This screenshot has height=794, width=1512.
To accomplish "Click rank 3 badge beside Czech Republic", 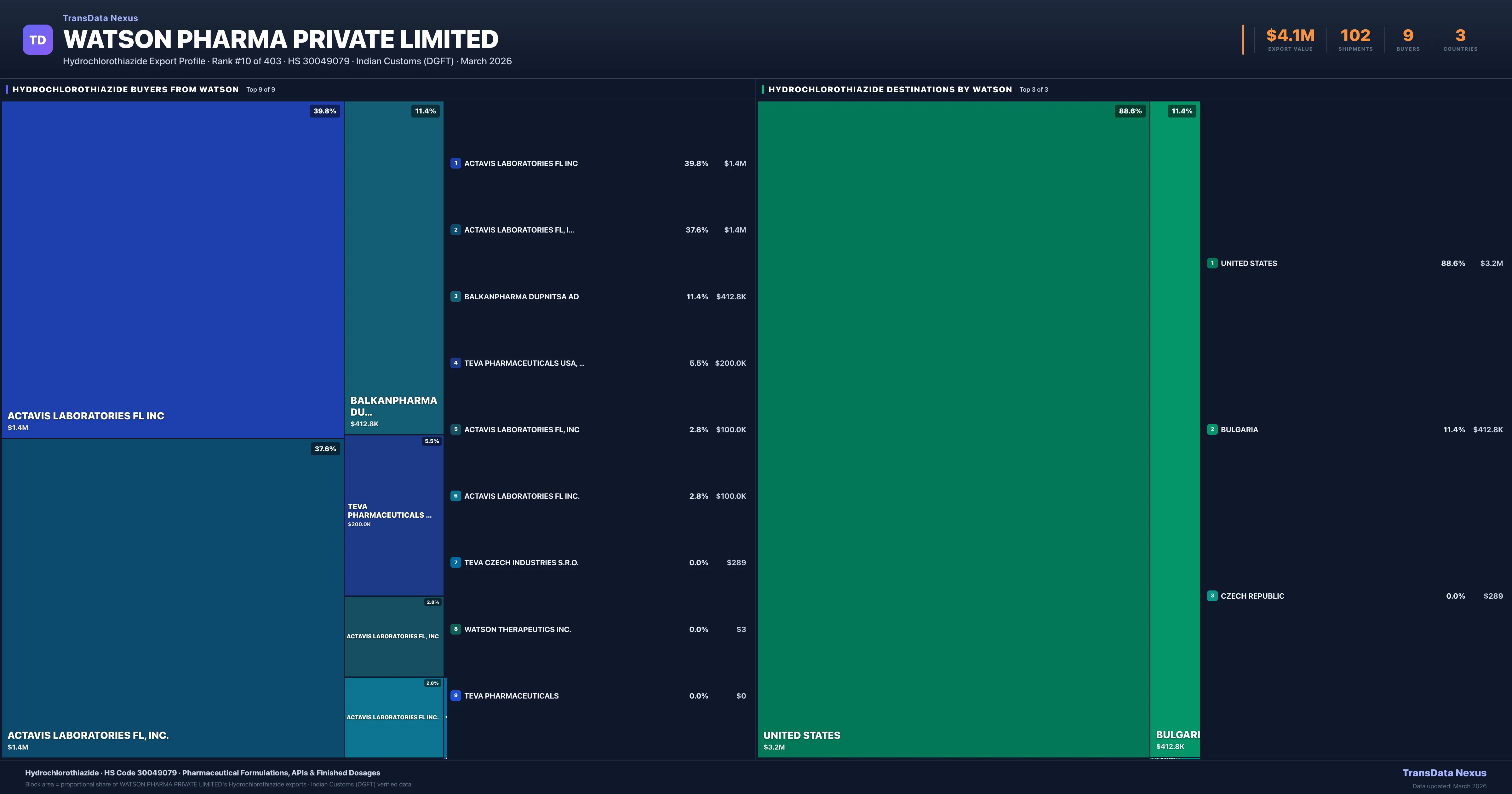I will click(x=1212, y=596).
